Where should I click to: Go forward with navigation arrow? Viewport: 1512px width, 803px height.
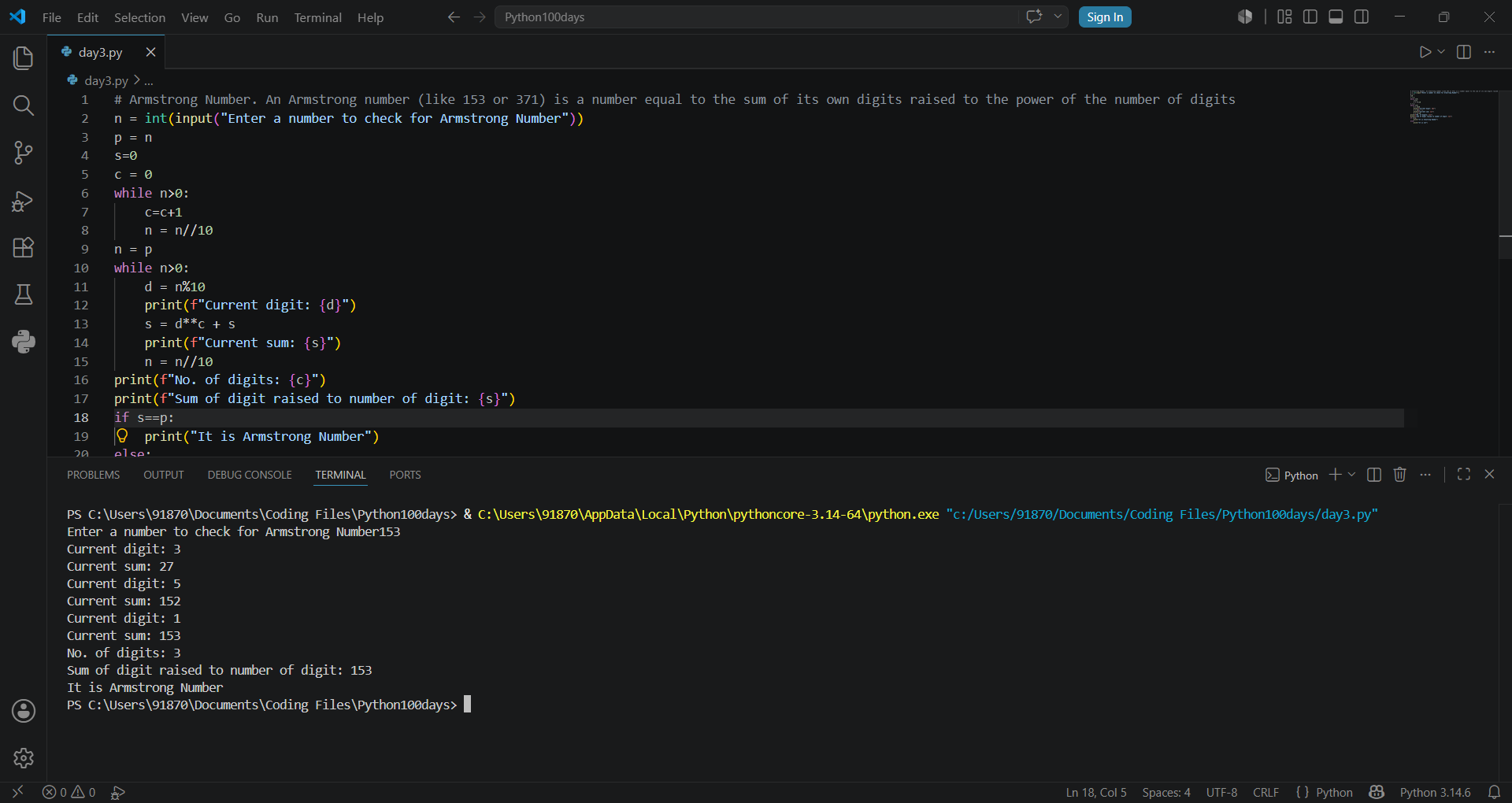480,17
